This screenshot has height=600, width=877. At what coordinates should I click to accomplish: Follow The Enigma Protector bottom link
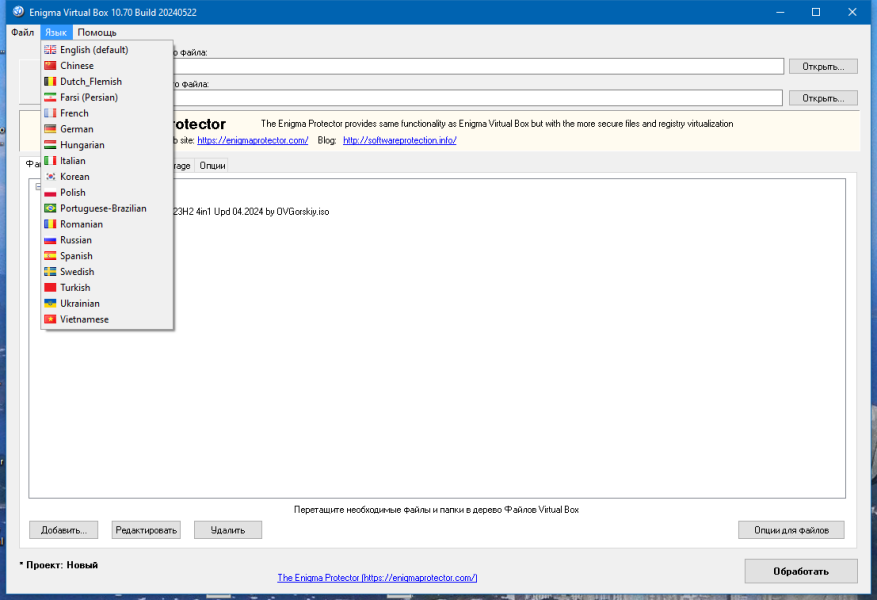(x=378, y=578)
